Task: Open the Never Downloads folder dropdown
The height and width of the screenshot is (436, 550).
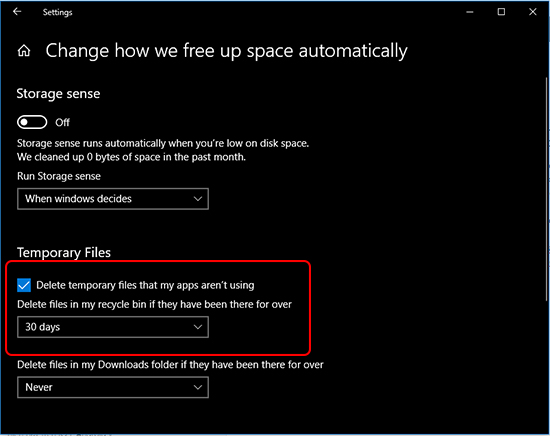Action: (113, 387)
